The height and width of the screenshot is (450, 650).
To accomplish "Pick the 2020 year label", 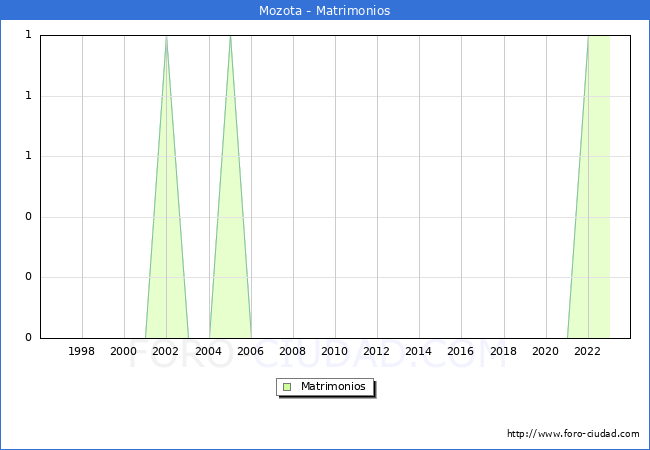I will coord(545,351).
